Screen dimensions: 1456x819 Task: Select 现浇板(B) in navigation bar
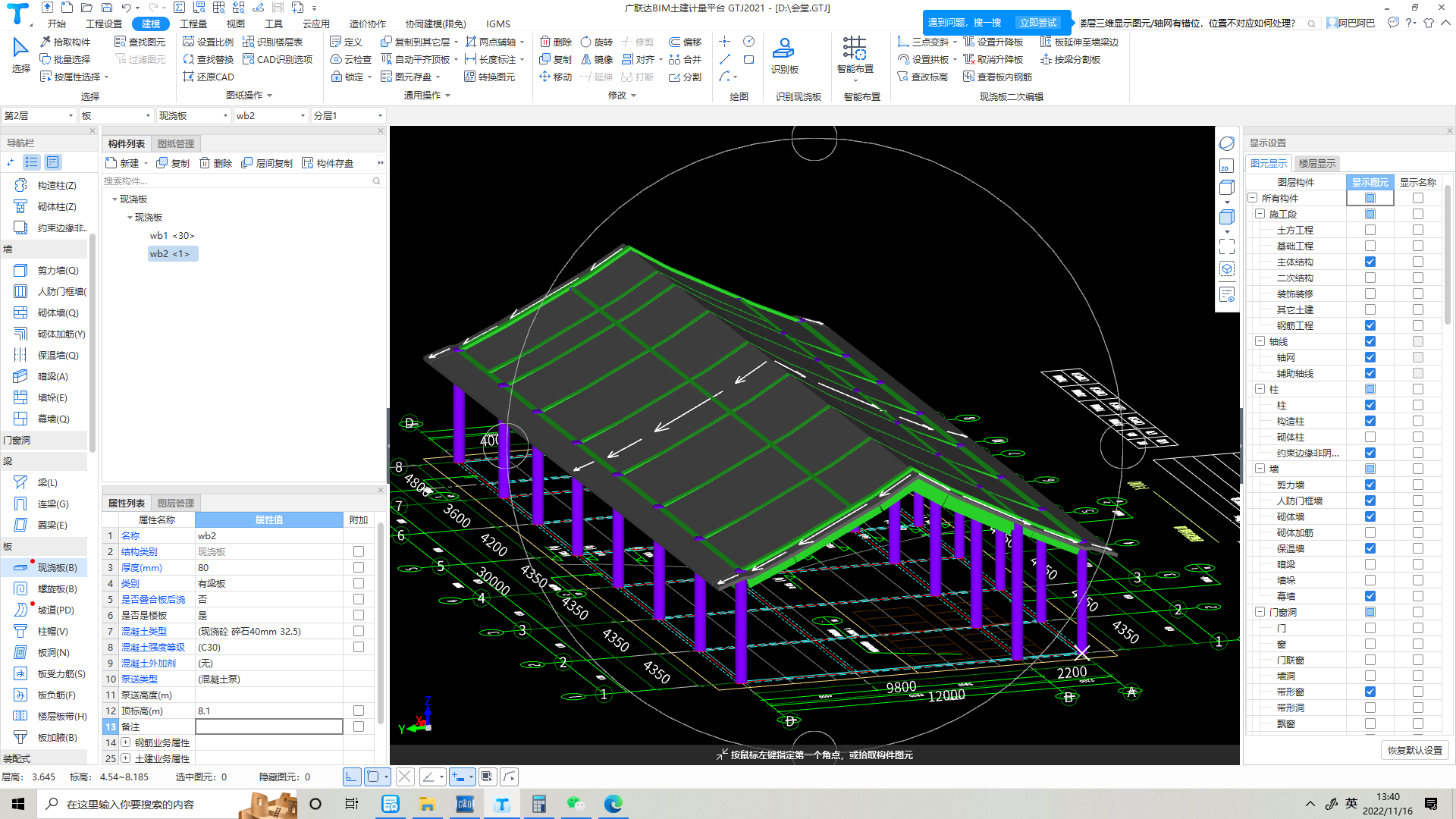coord(45,567)
